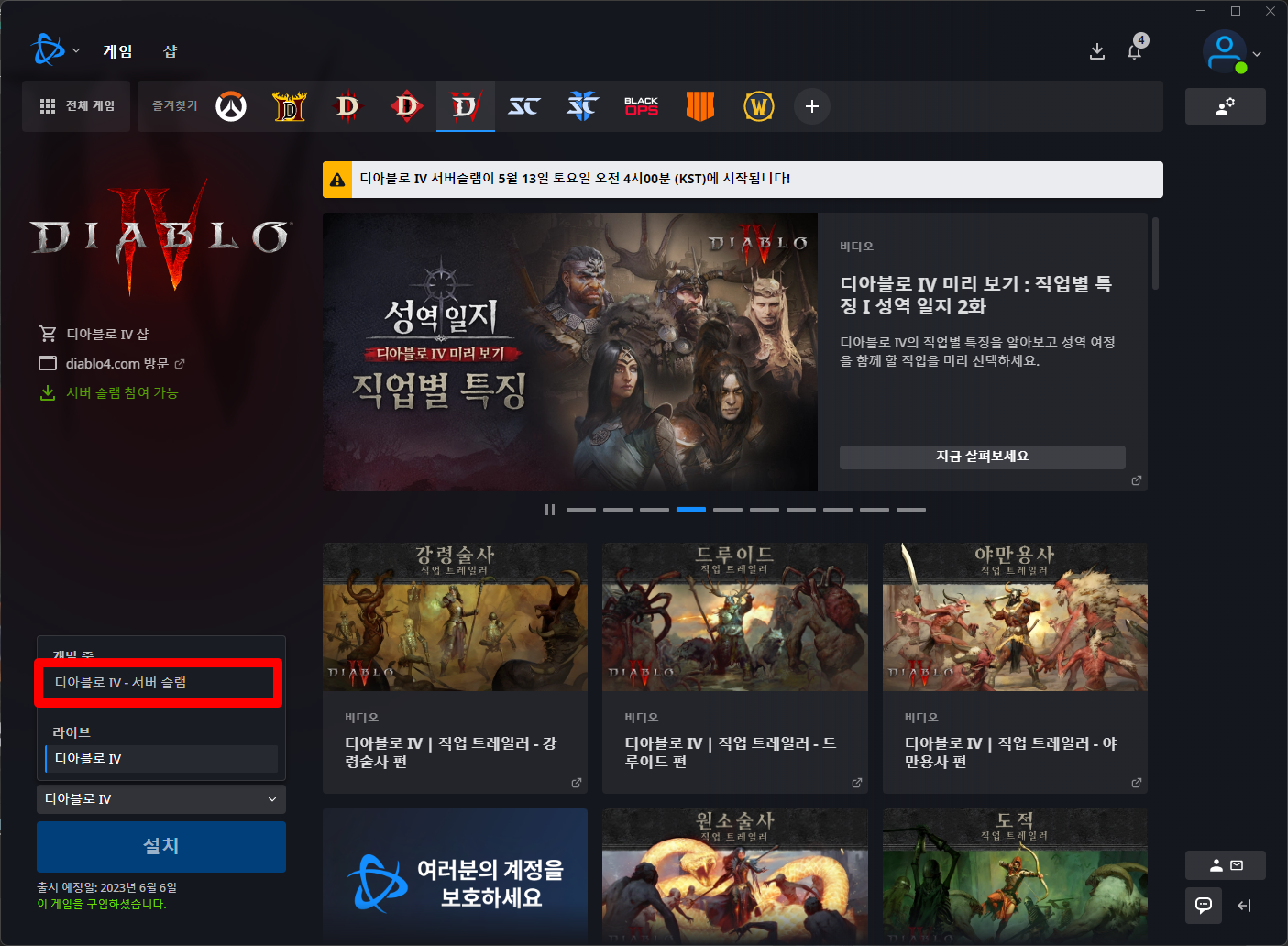Select the World of Warcraft icon
The image size is (1288, 946).
pyautogui.click(x=759, y=106)
